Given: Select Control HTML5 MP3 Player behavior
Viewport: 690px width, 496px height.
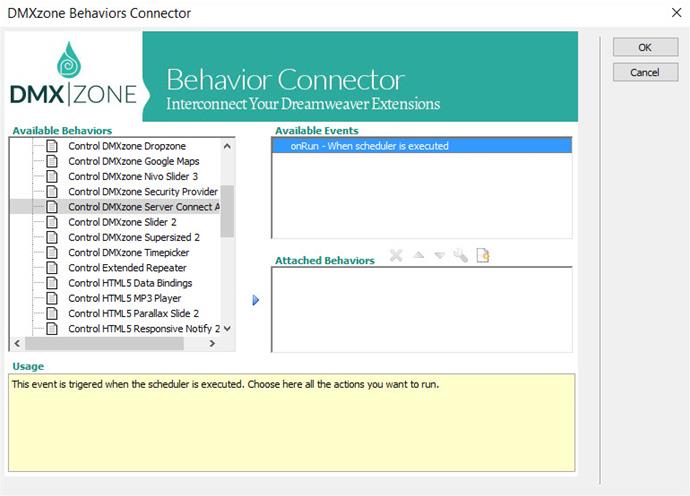Looking at the screenshot, I should (125, 298).
